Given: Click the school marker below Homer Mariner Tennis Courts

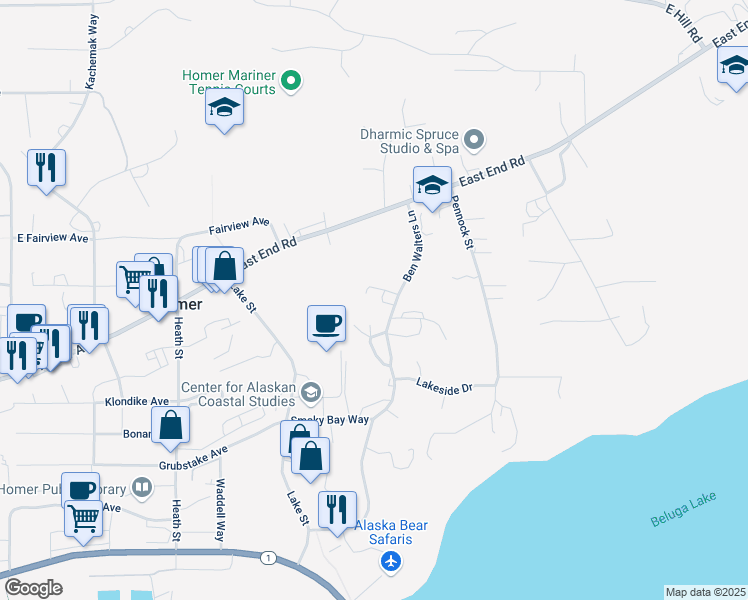Looking at the screenshot, I should pos(224,108).
